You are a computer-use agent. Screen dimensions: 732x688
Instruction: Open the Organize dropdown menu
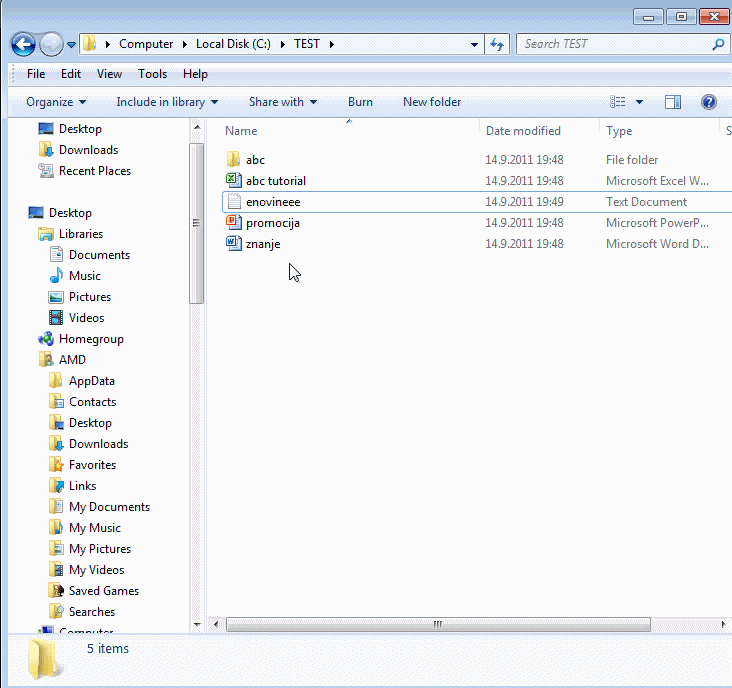[56, 102]
